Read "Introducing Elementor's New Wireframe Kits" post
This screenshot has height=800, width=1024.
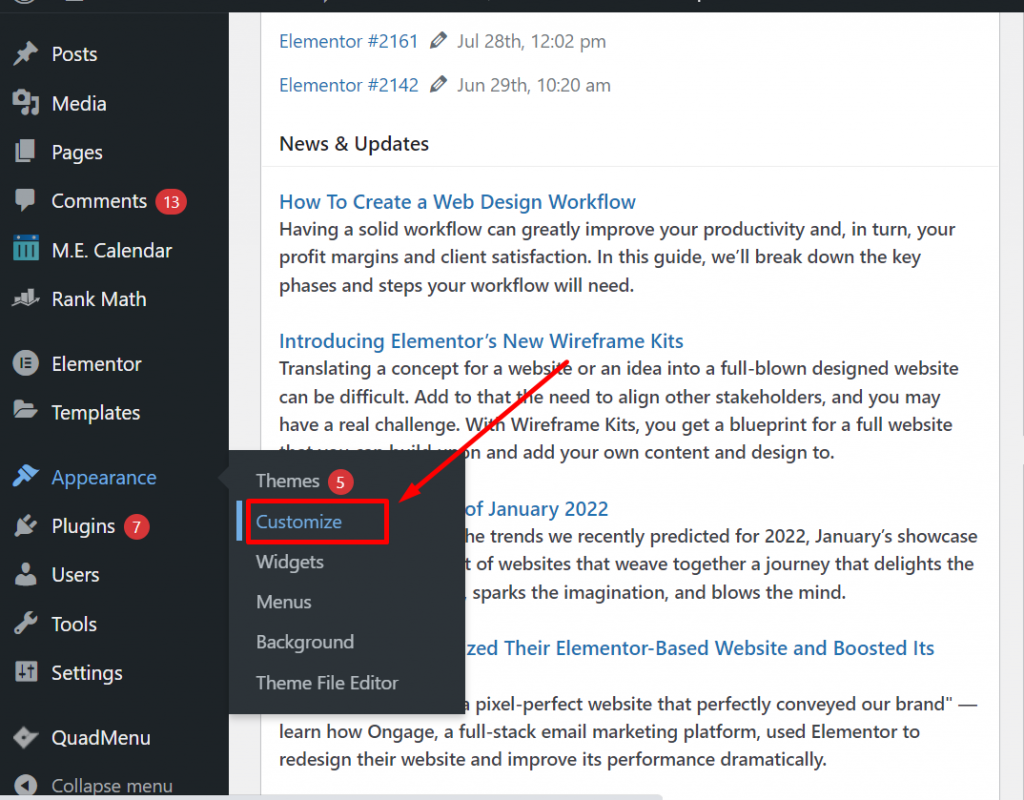(481, 342)
